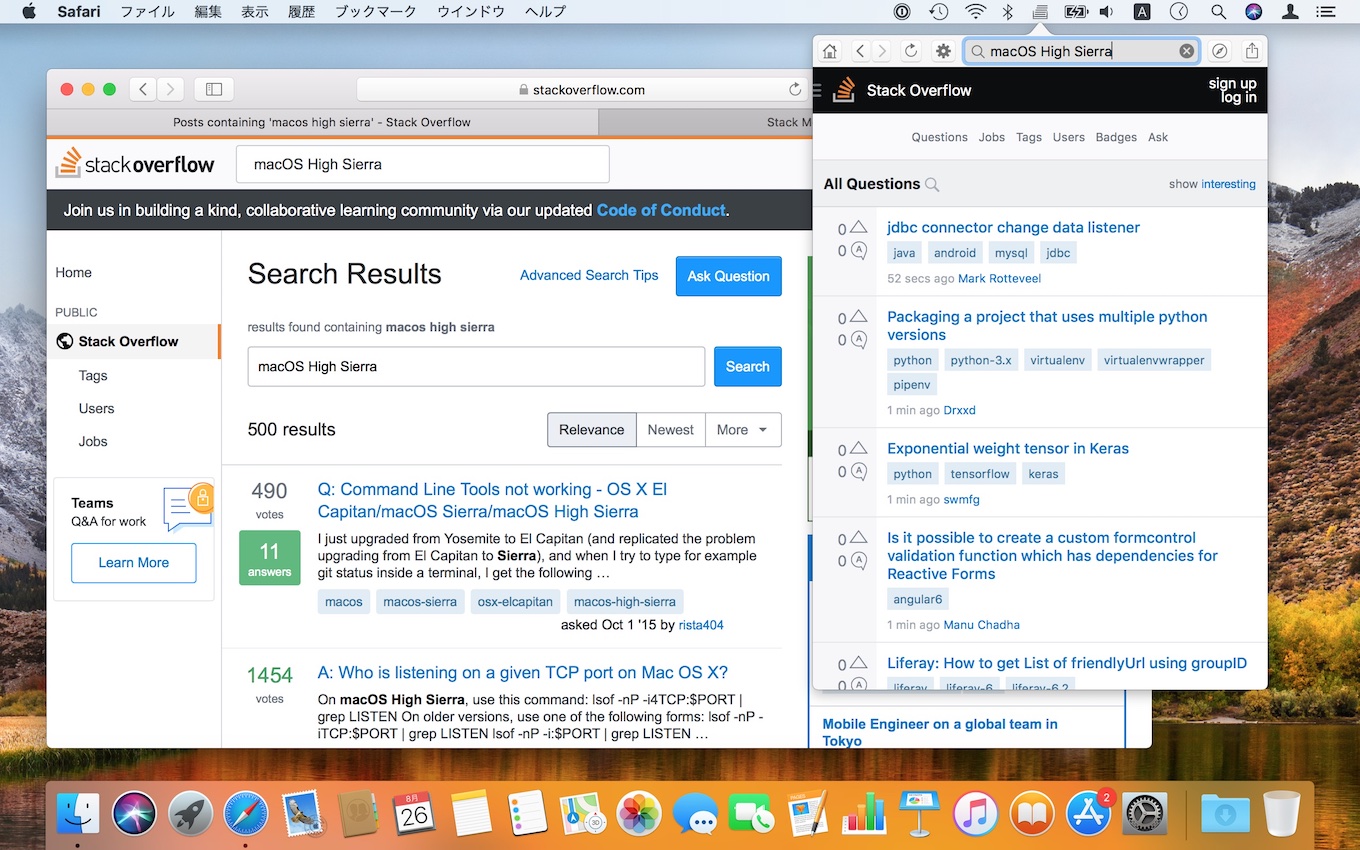1360x850 pixels.
Task: Open settings gear in popup browser
Action: point(943,51)
